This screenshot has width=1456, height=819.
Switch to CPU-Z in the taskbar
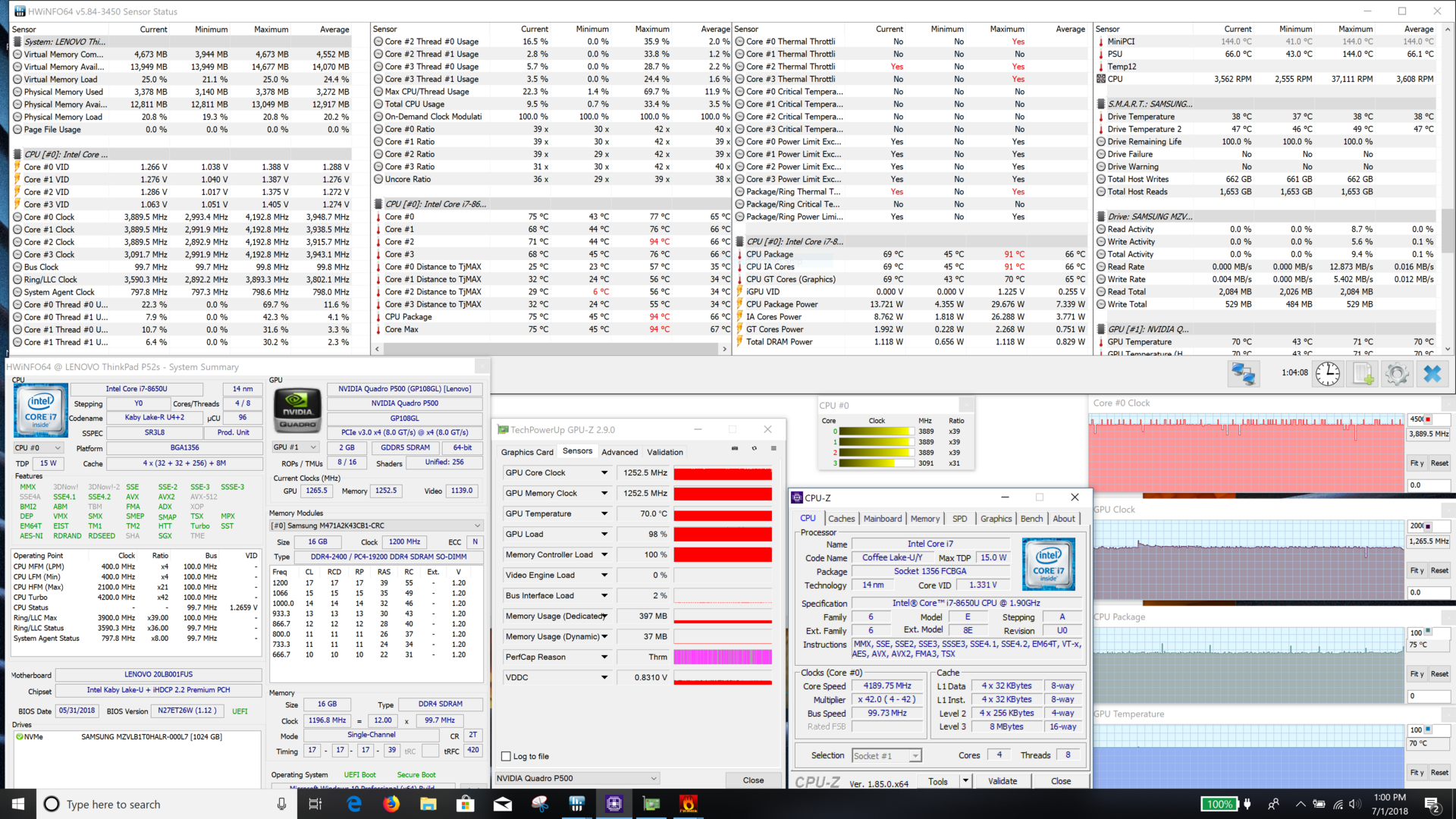(614, 804)
